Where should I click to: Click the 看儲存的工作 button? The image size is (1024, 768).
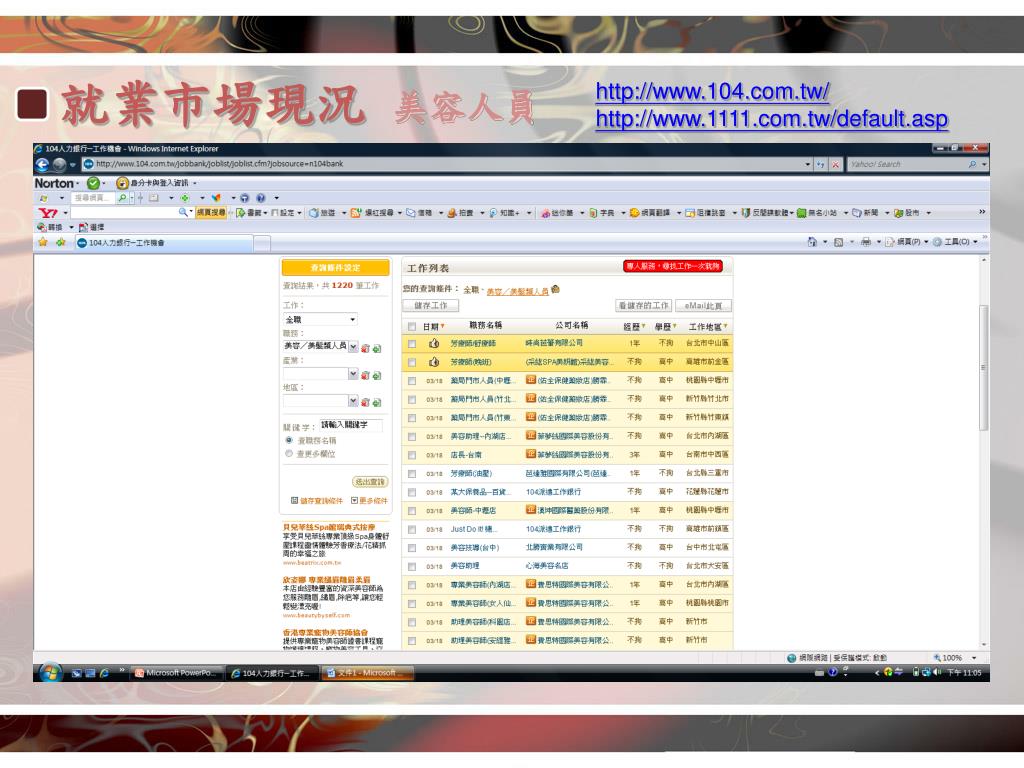point(643,305)
